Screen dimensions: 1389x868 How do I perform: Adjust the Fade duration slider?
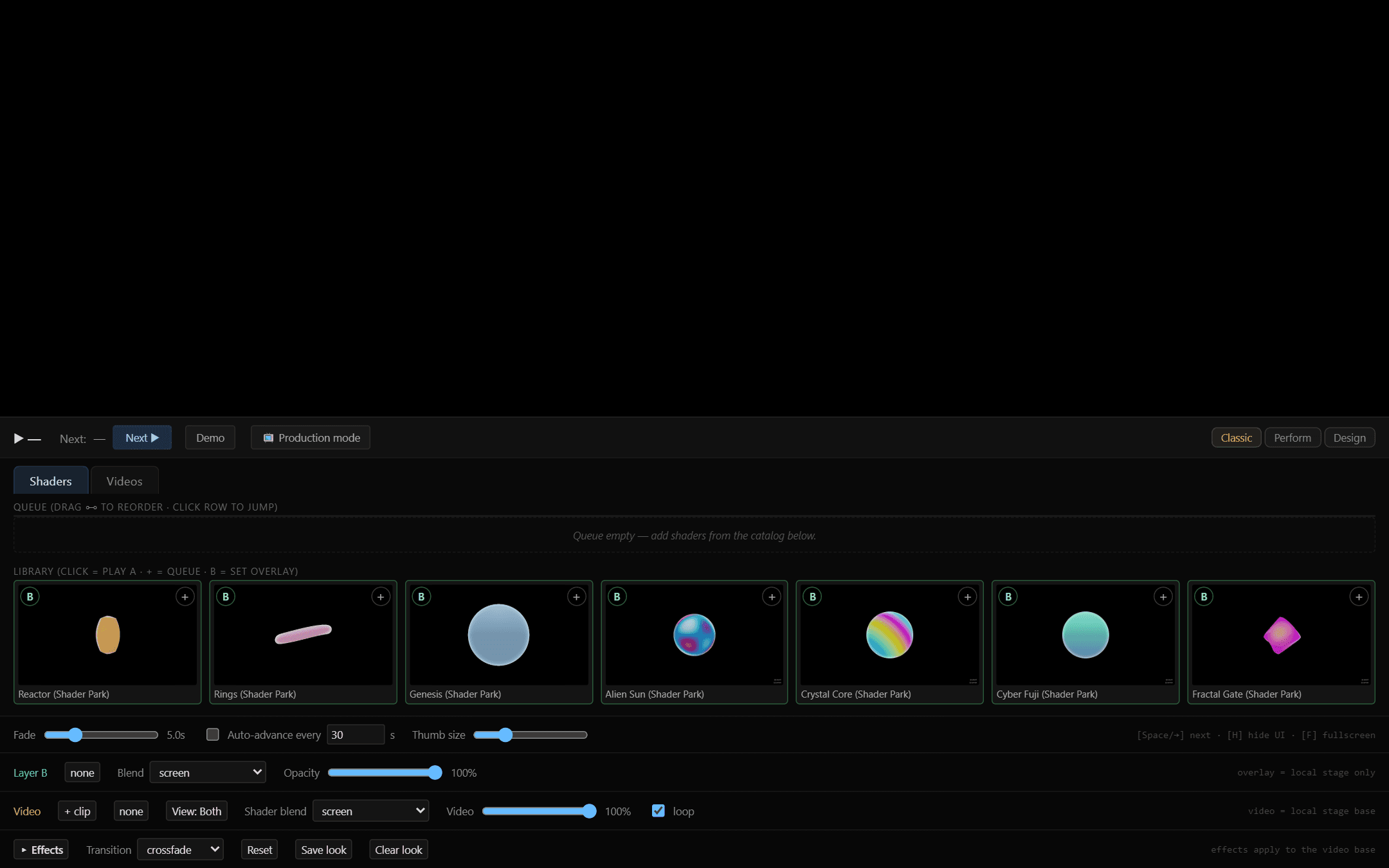click(101, 734)
